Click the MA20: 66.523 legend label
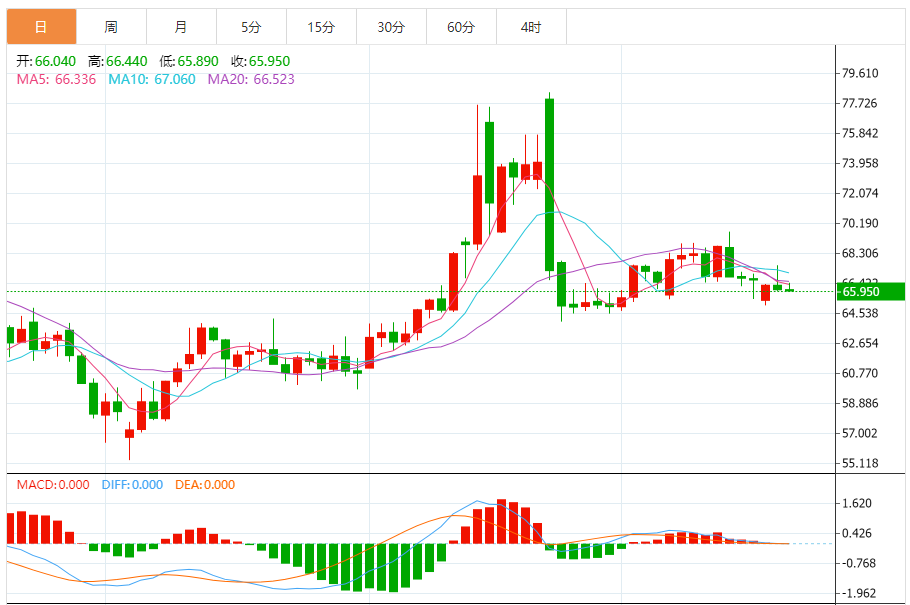This screenshot has width=910, height=605. click(251, 80)
